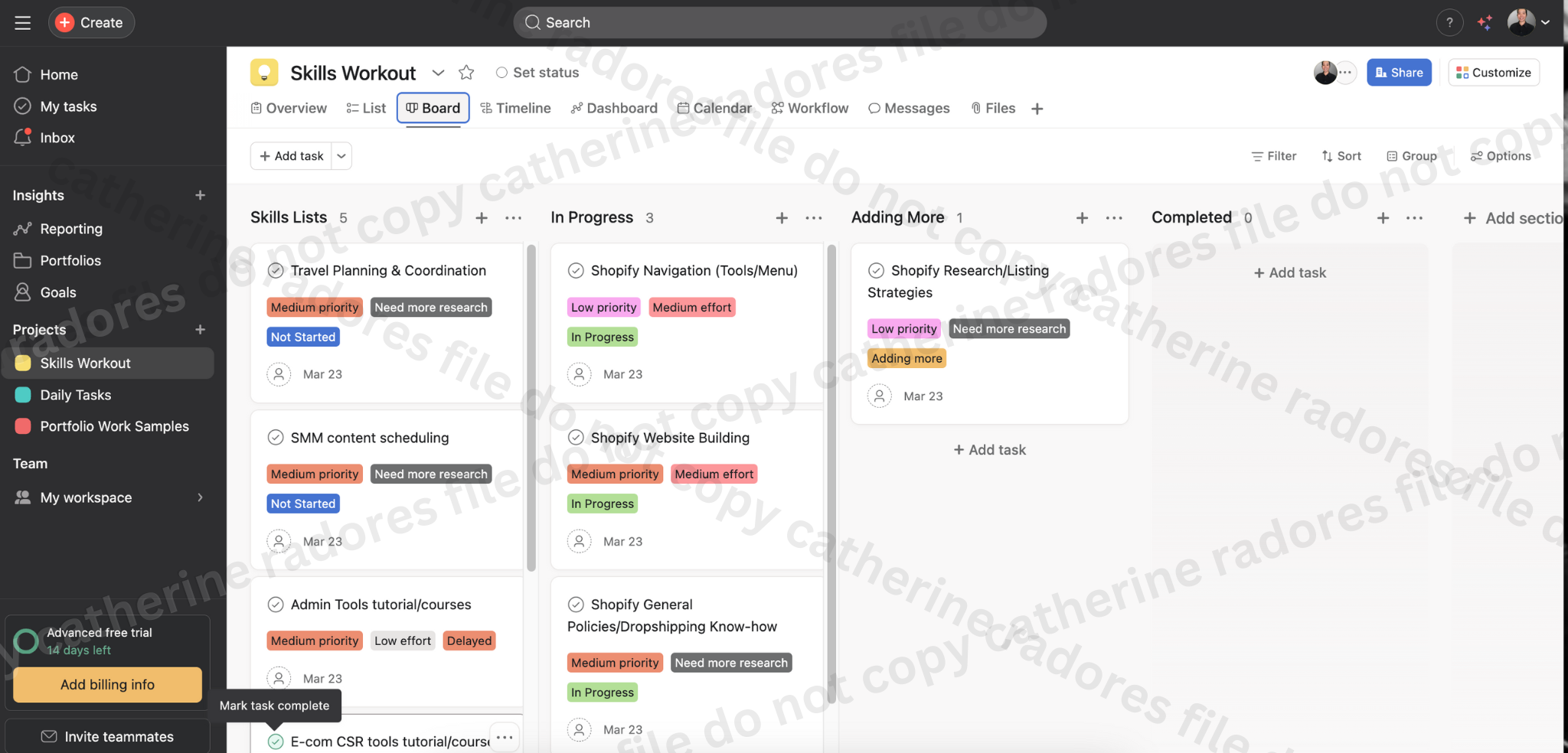This screenshot has width=1568, height=753.
Task: Open the Group options
Action: click(1412, 156)
